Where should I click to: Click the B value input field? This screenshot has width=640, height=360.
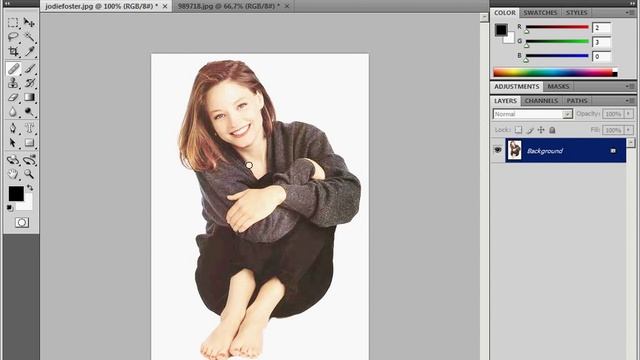602,56
